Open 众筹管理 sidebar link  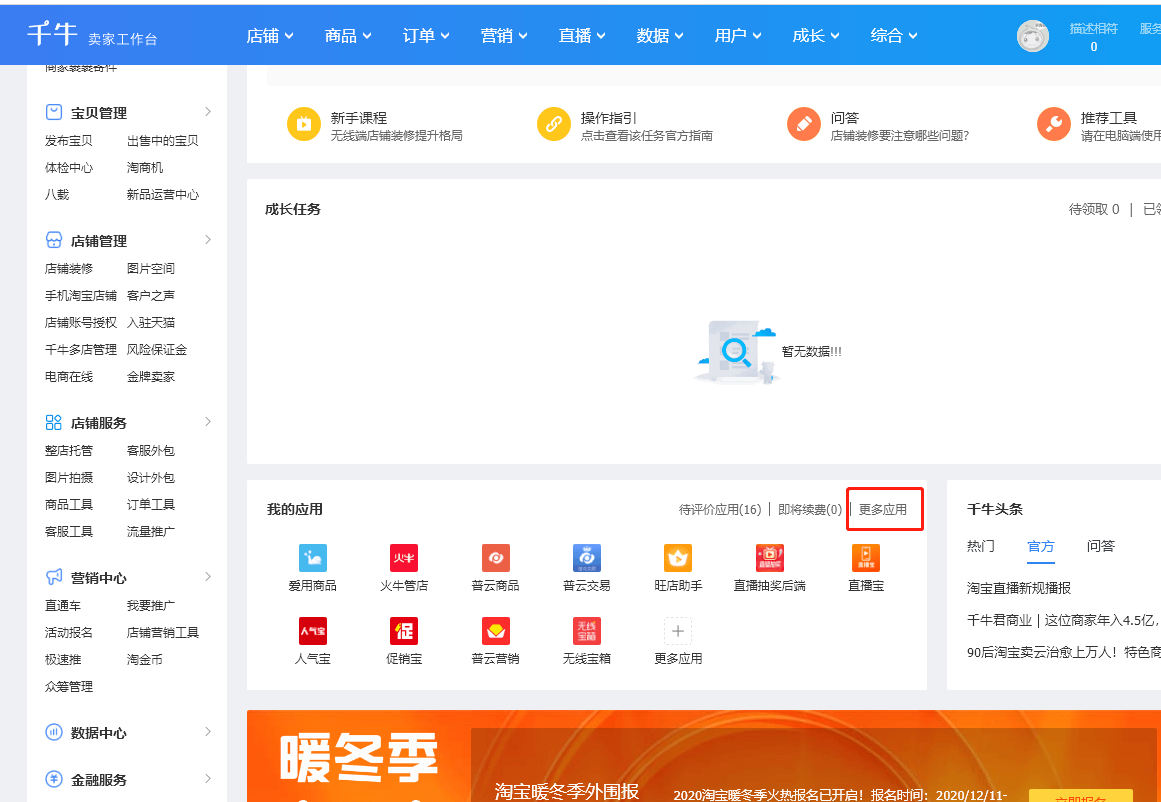coord(69,686)
